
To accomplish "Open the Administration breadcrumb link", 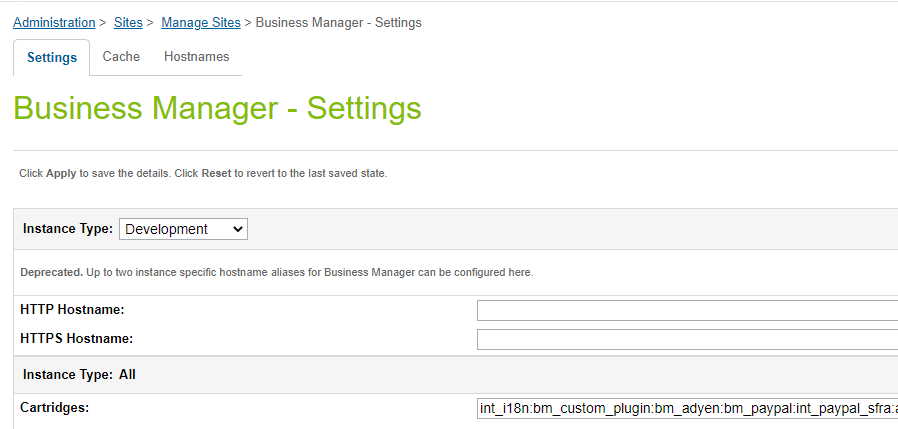I will (54, 22).
